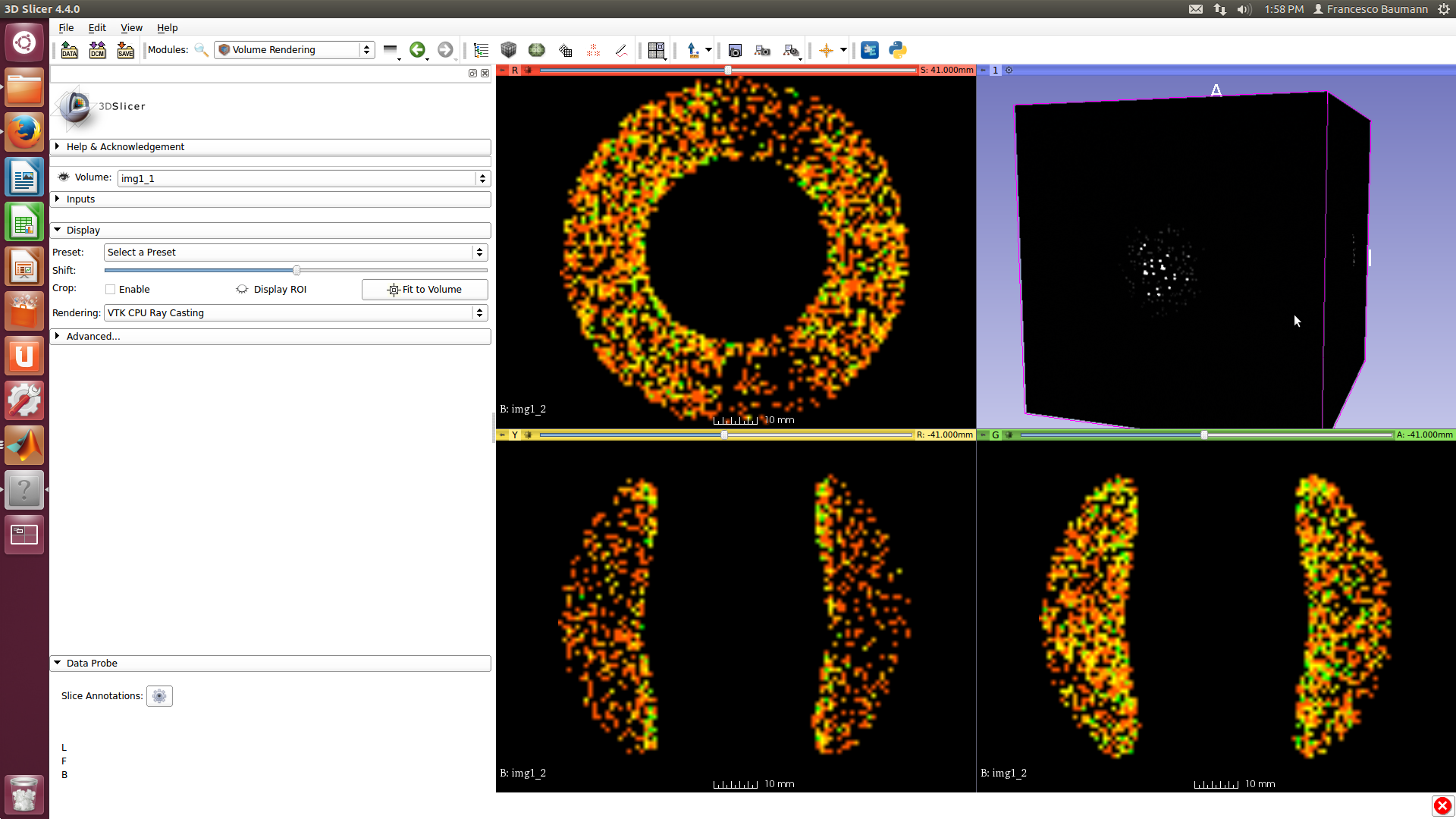
Task: Click the screenshot capture camera icon
Action: tap(734, 50)
